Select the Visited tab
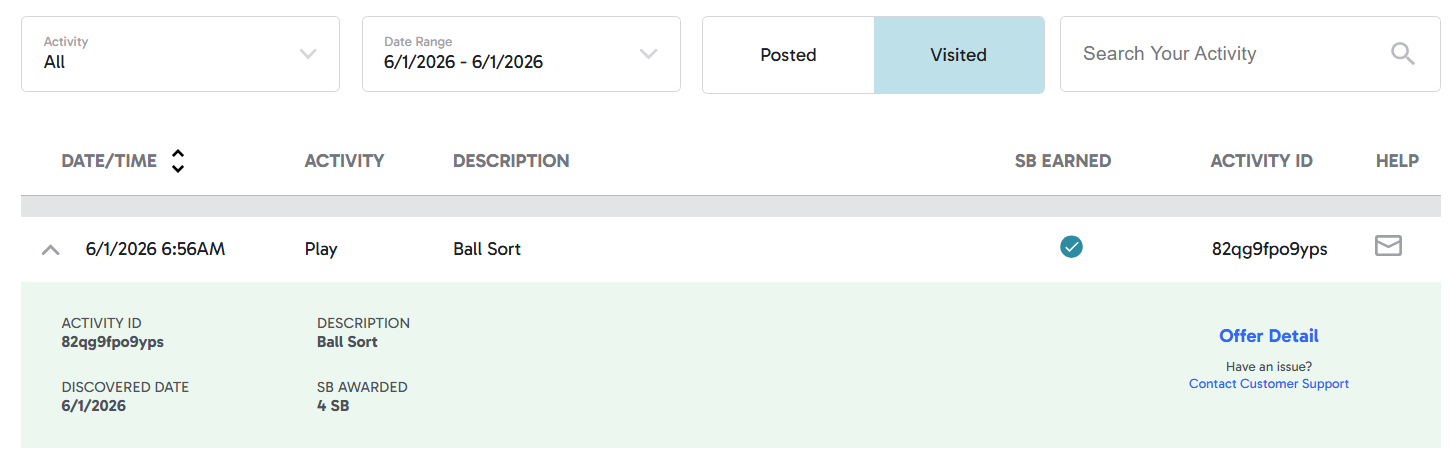This screenshot has height=460, width=1453. pos(958,55)
